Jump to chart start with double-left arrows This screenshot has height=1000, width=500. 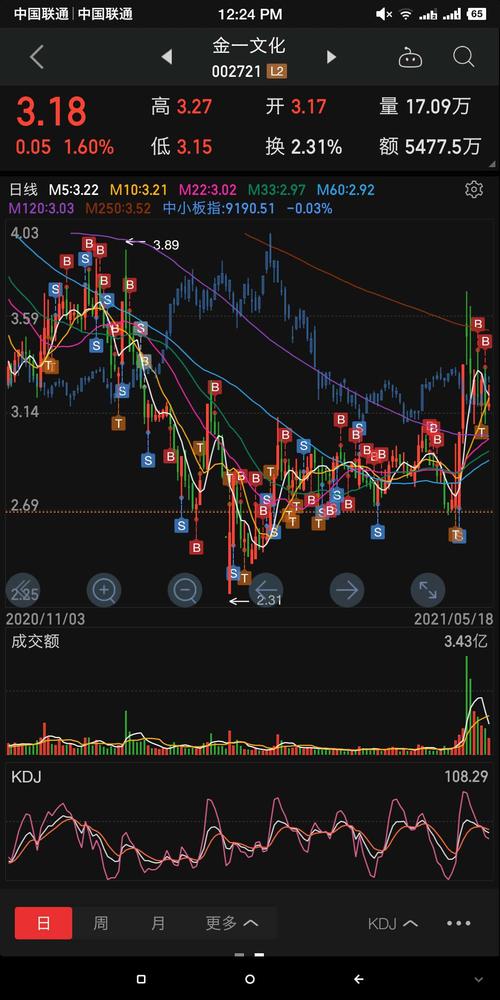click(x=22, y=590)
